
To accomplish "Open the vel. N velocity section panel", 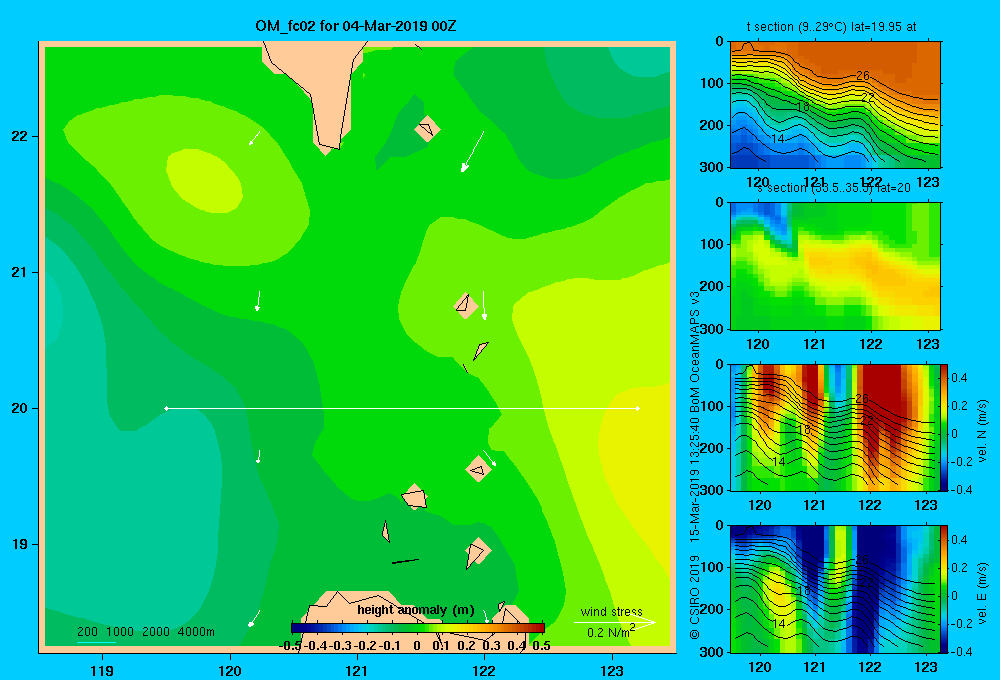I will tap(835, 427).
